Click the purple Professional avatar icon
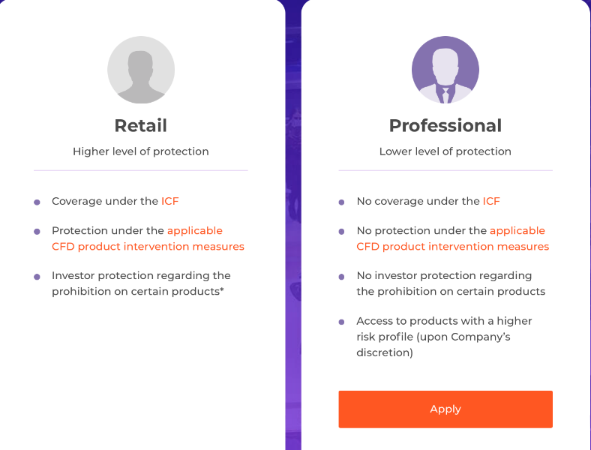Viewport: 591px width, 450px height. (x=445, y=70)
